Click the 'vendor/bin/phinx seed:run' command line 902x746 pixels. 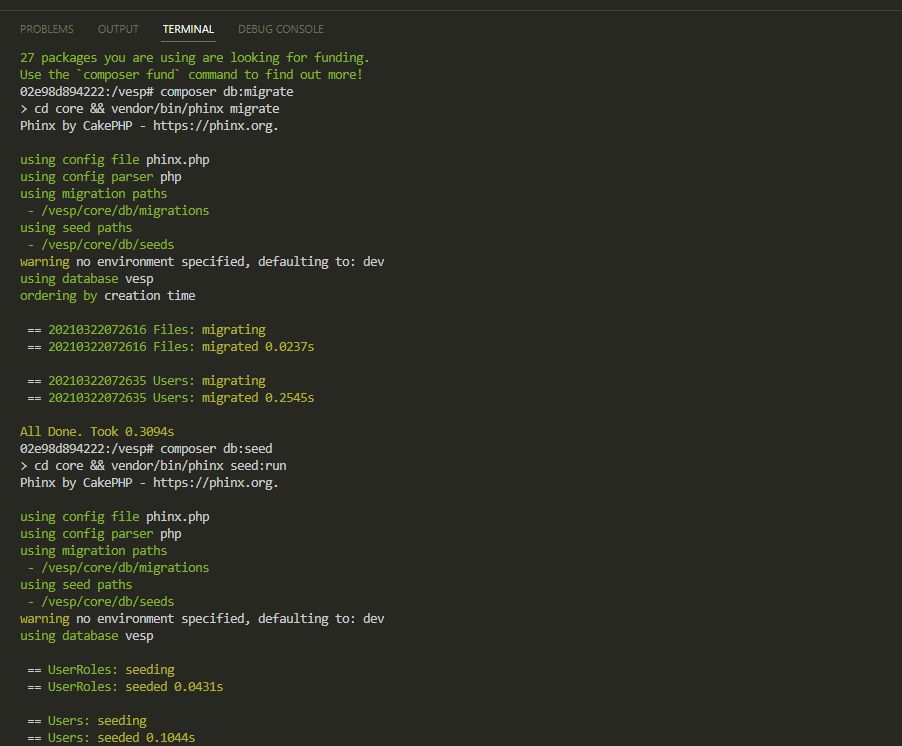pyautogui.click(x=153, y=466)
